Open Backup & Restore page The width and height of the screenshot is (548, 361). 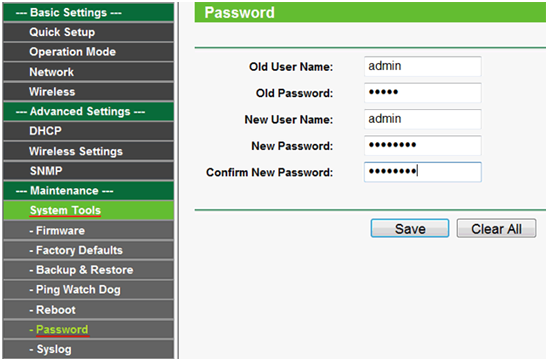click(88, 270)
